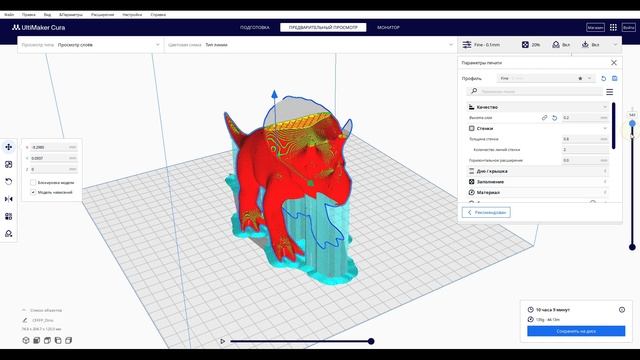Toggle the drop down model checkbox
640x360 pixels.
[33, 192]
